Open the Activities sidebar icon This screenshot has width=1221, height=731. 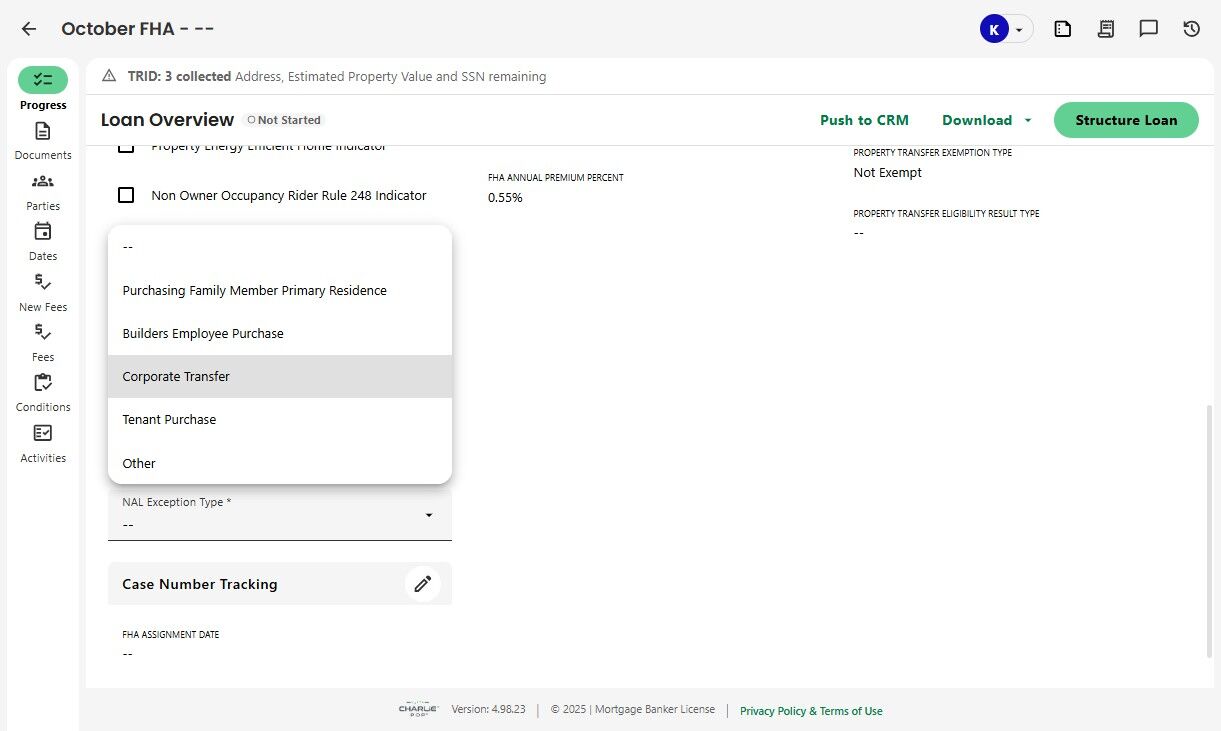[x=43, y=434]
